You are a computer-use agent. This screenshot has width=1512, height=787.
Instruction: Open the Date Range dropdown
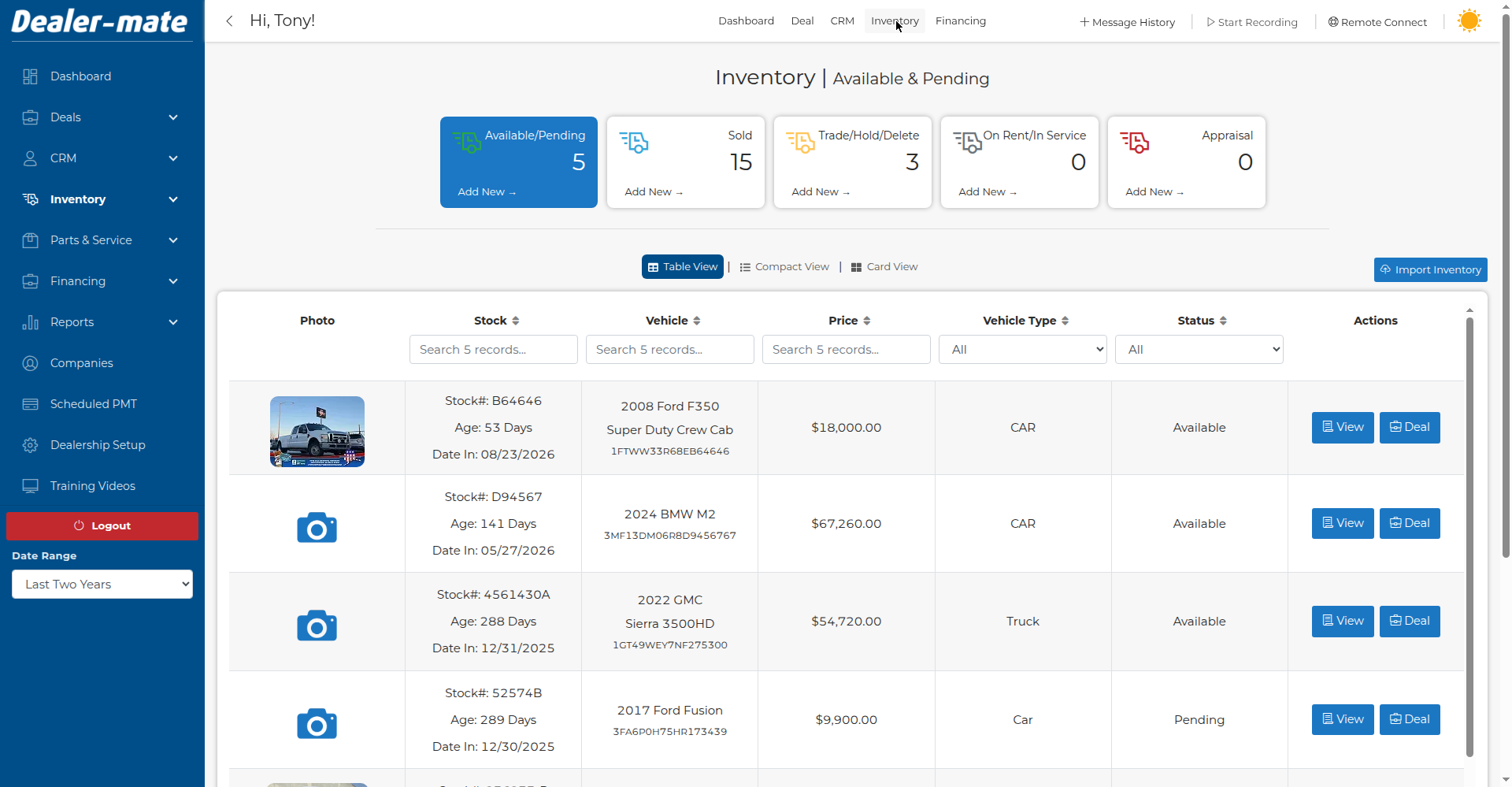[102, 585]
